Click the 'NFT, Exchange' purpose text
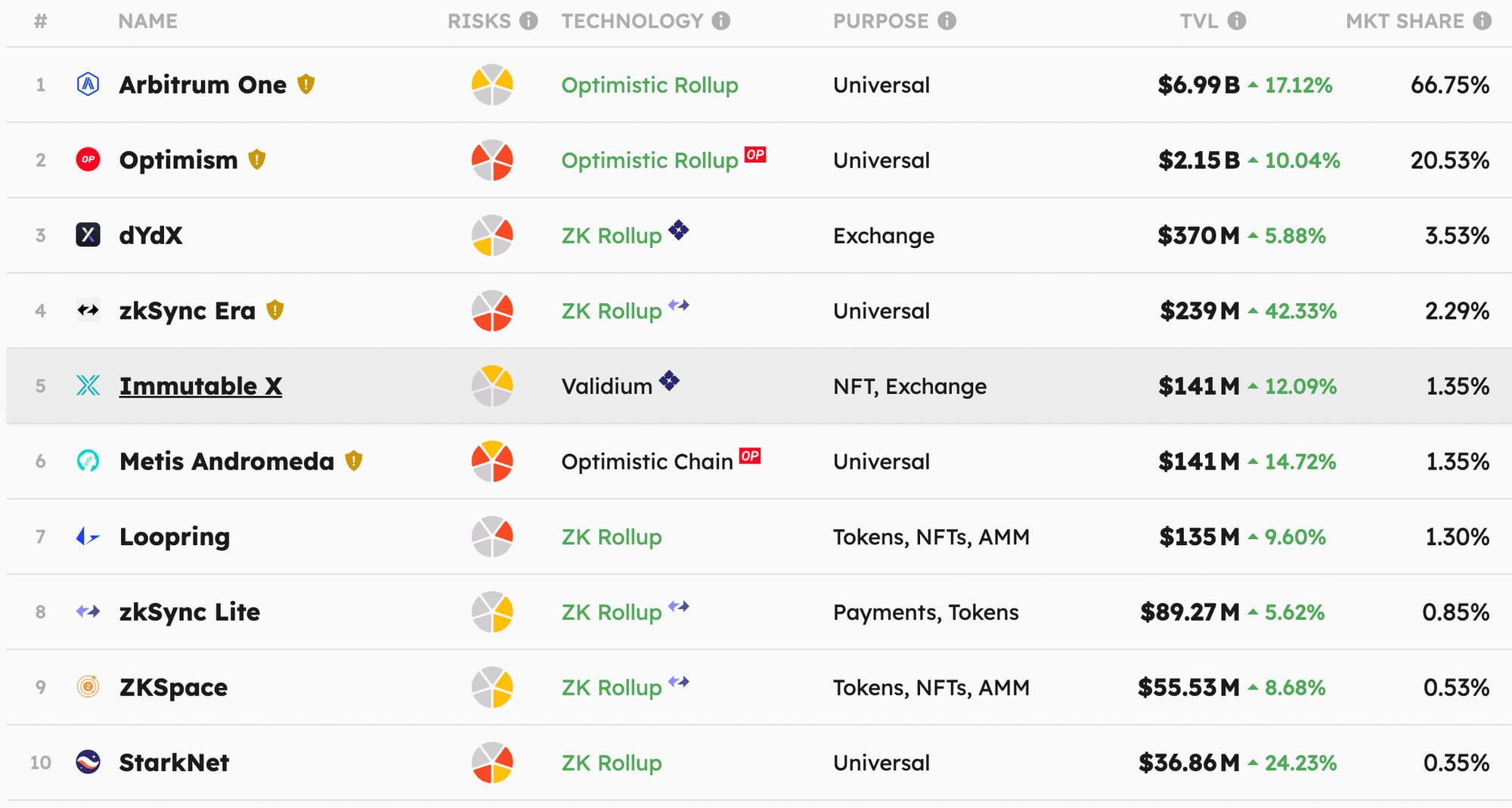 [910, 386]
